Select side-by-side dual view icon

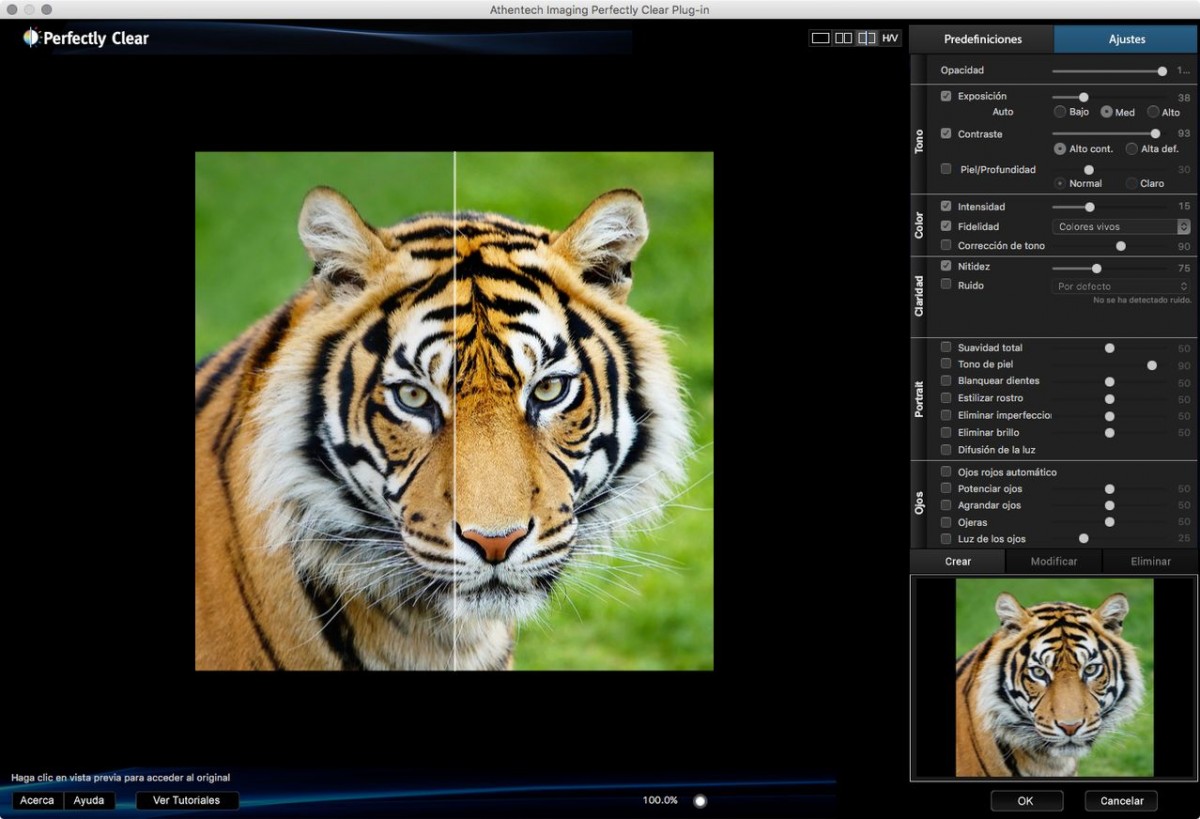pos(844,38)
